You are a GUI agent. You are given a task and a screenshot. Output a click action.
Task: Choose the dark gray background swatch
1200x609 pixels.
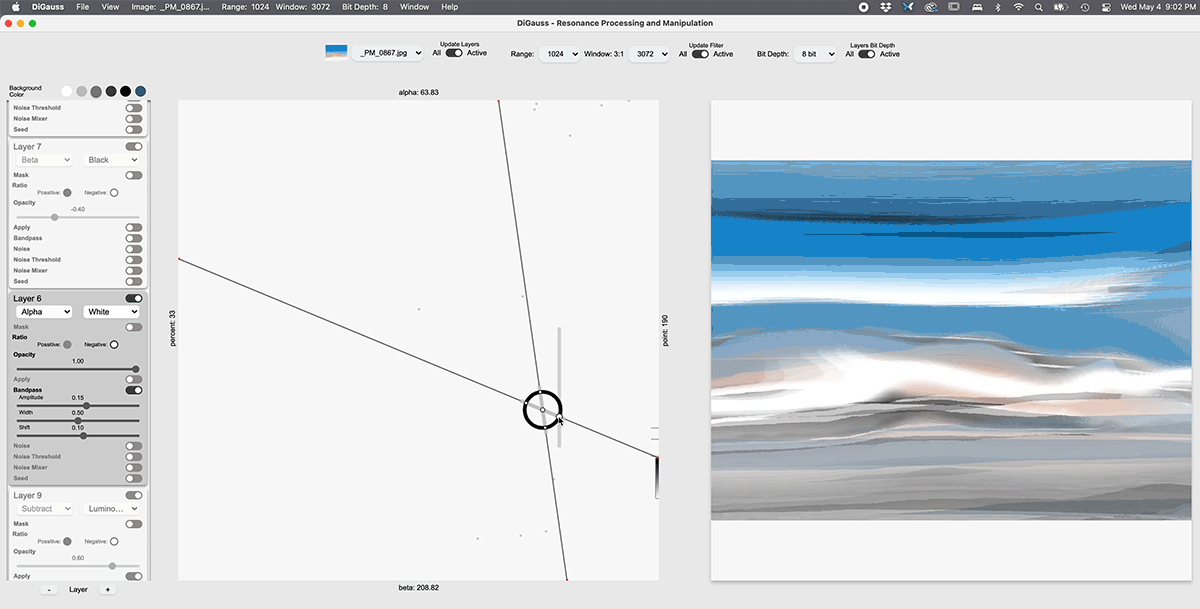(111, 91)
